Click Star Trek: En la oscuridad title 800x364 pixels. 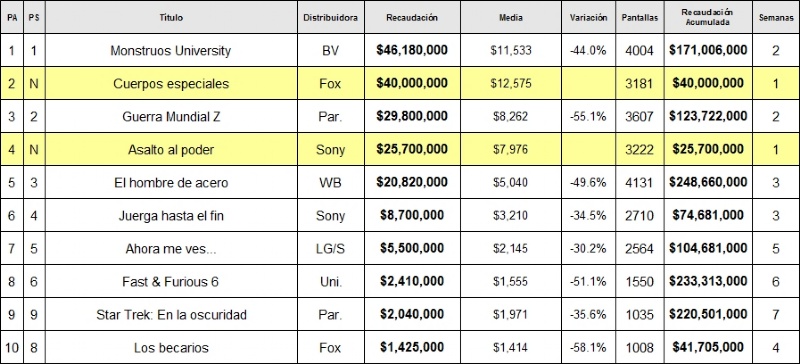pos(171,314)
